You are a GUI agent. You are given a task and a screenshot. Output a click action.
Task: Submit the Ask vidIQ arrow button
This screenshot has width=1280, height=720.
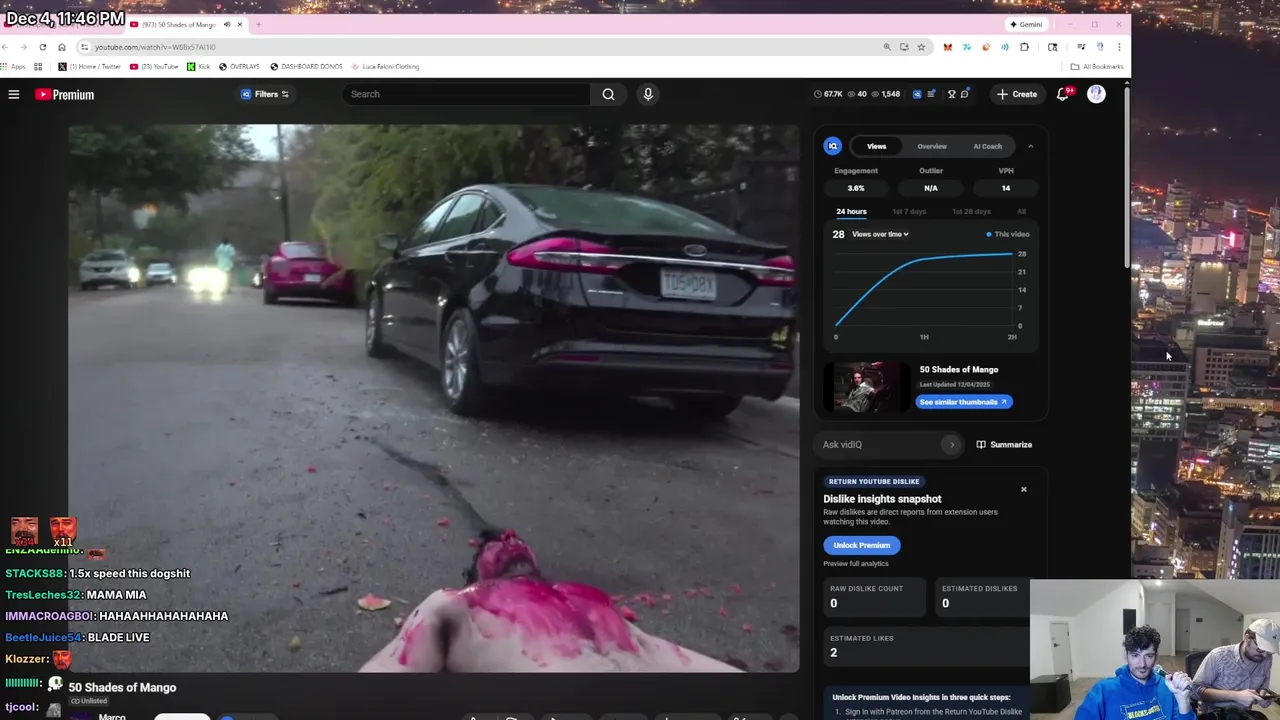(951, 444)
